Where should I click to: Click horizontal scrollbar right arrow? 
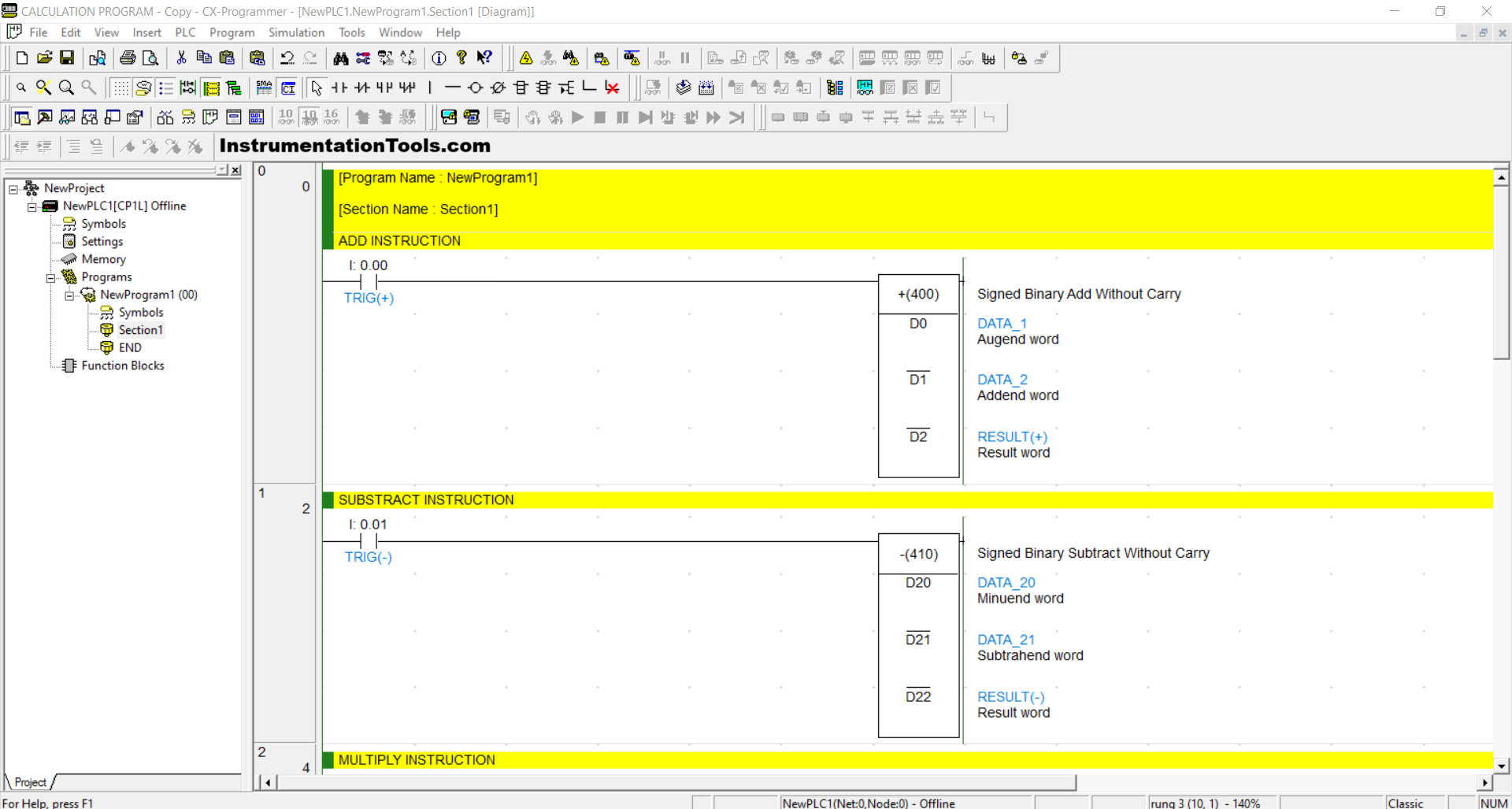(1485, 782)
